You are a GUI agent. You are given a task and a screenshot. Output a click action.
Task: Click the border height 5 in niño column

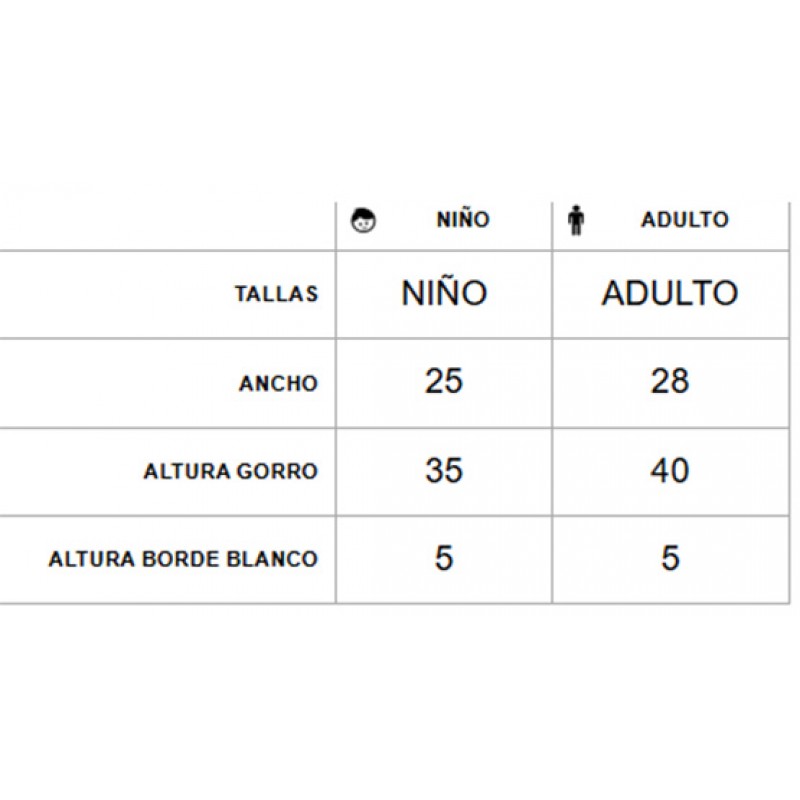443,558
